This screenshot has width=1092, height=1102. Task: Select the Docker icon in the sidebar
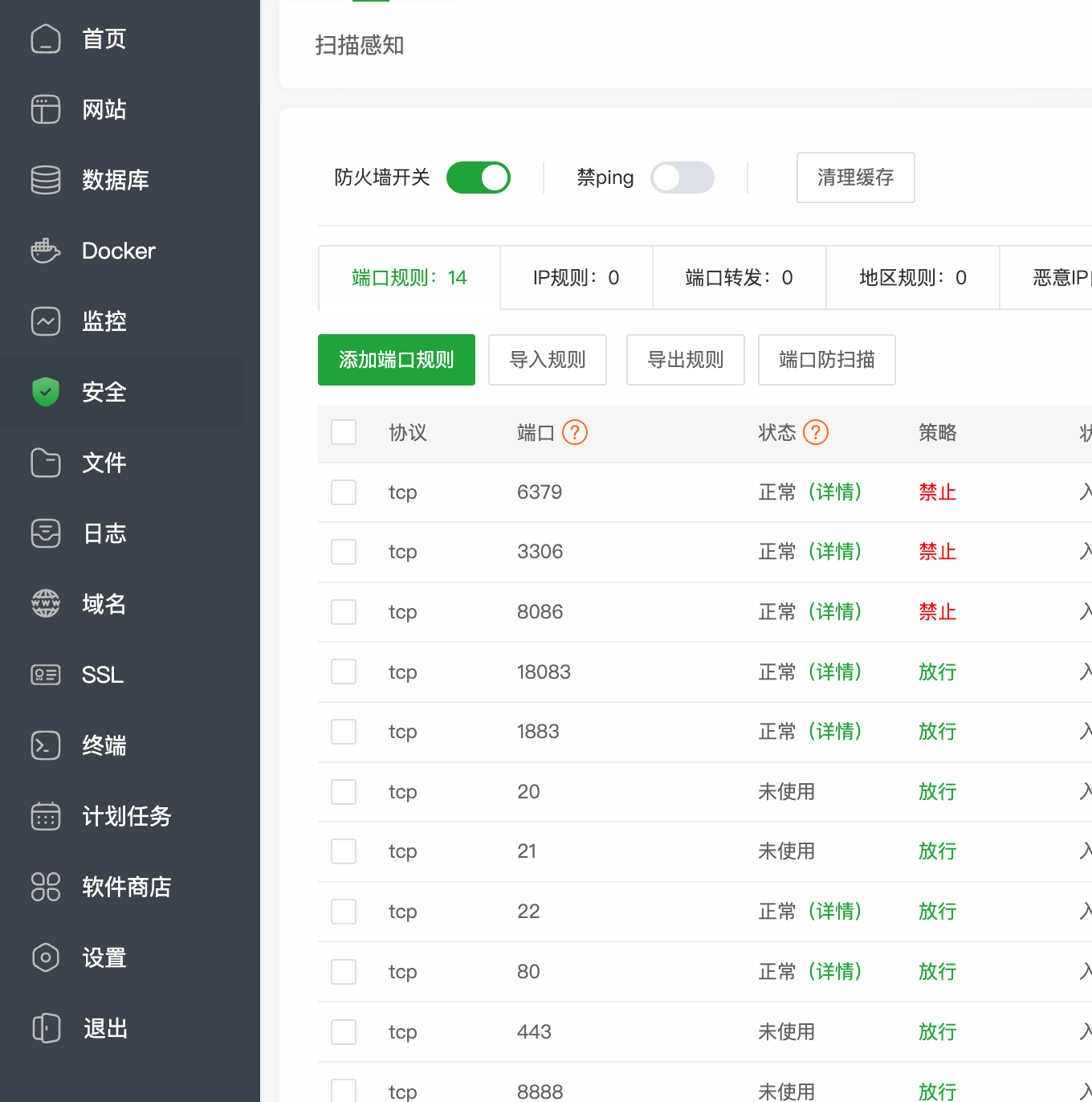pos(46,251)
